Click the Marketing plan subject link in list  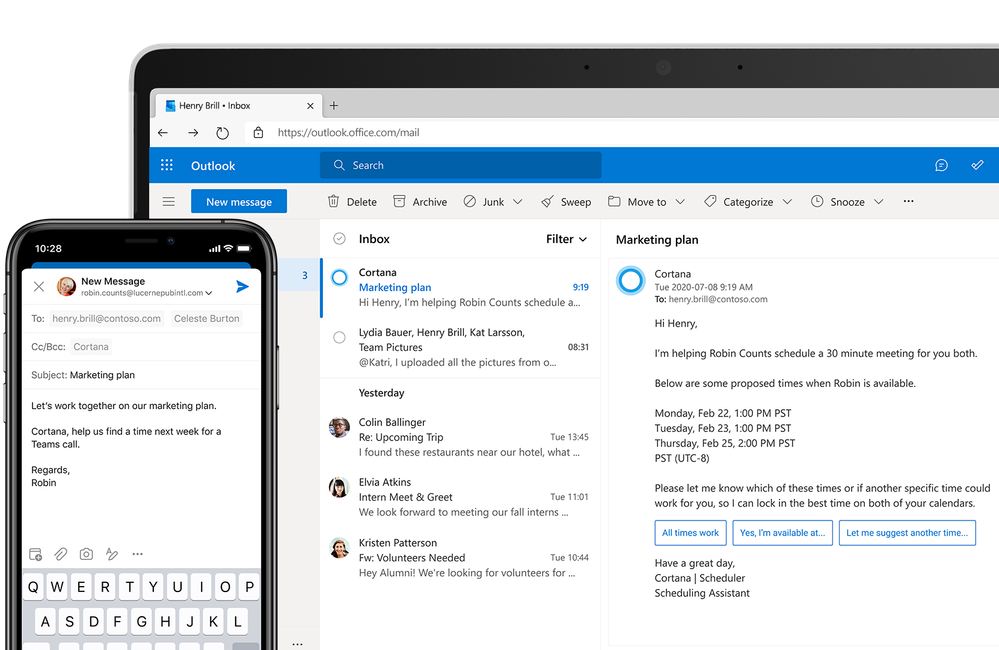pyautogui.click(x=395, y=287)
